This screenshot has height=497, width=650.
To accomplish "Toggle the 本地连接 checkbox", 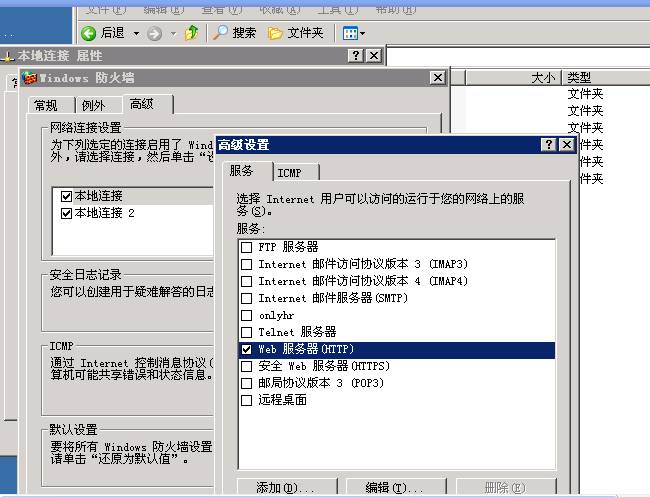I will coord(66,196).
